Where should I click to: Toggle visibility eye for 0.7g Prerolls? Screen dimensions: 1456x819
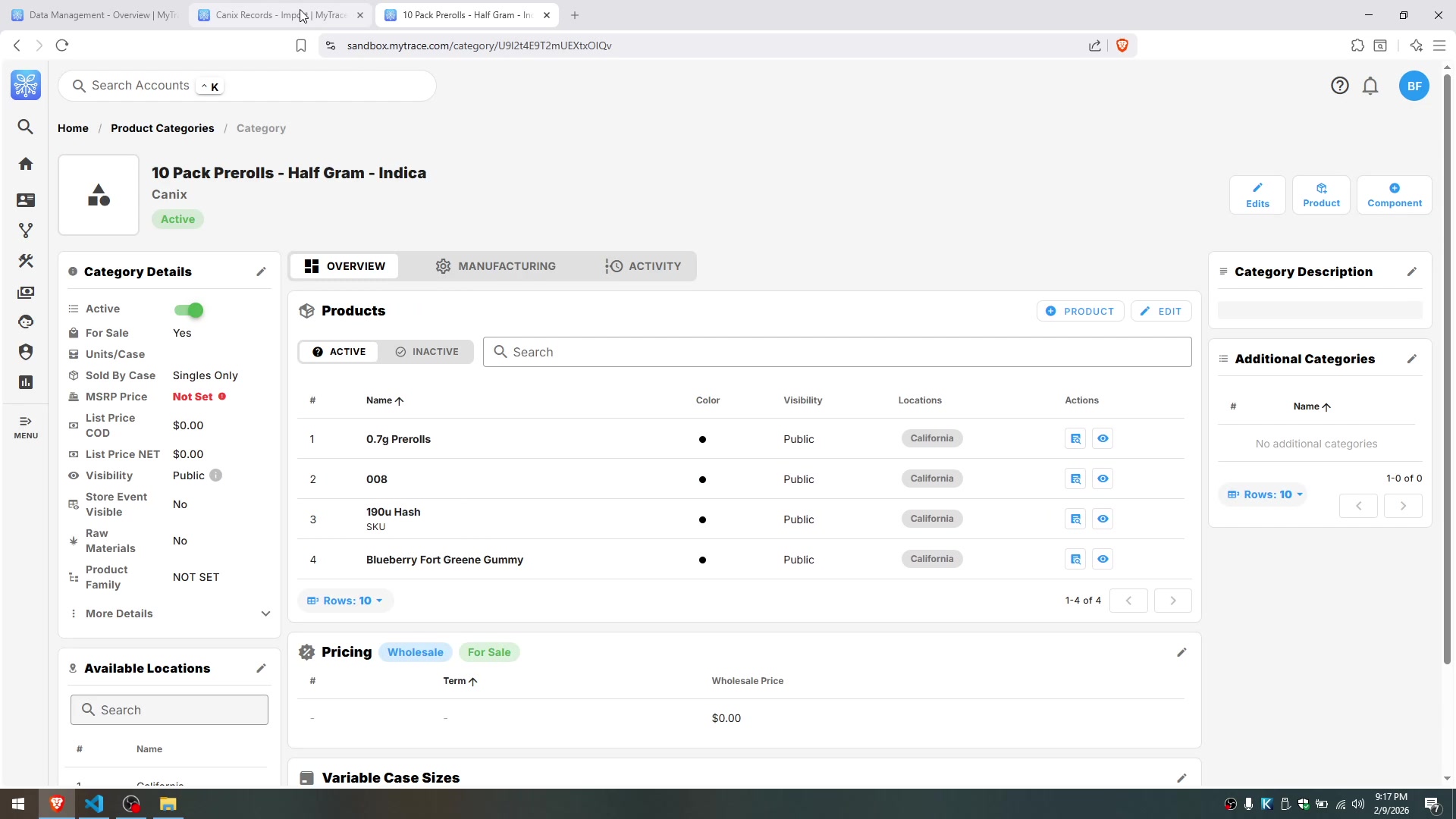click(1103, 438)
